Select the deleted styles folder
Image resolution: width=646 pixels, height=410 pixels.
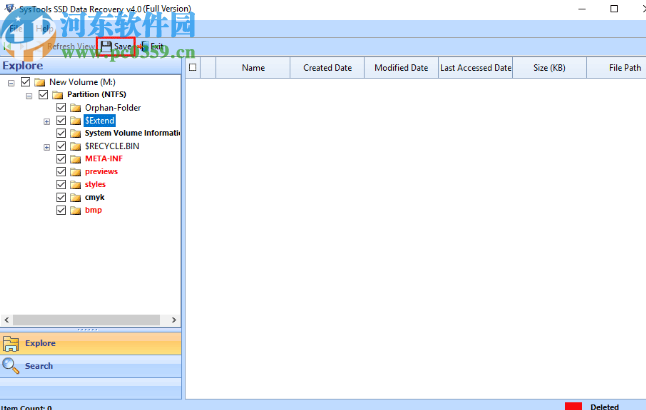pyautogui.click(x=95, y=184)
